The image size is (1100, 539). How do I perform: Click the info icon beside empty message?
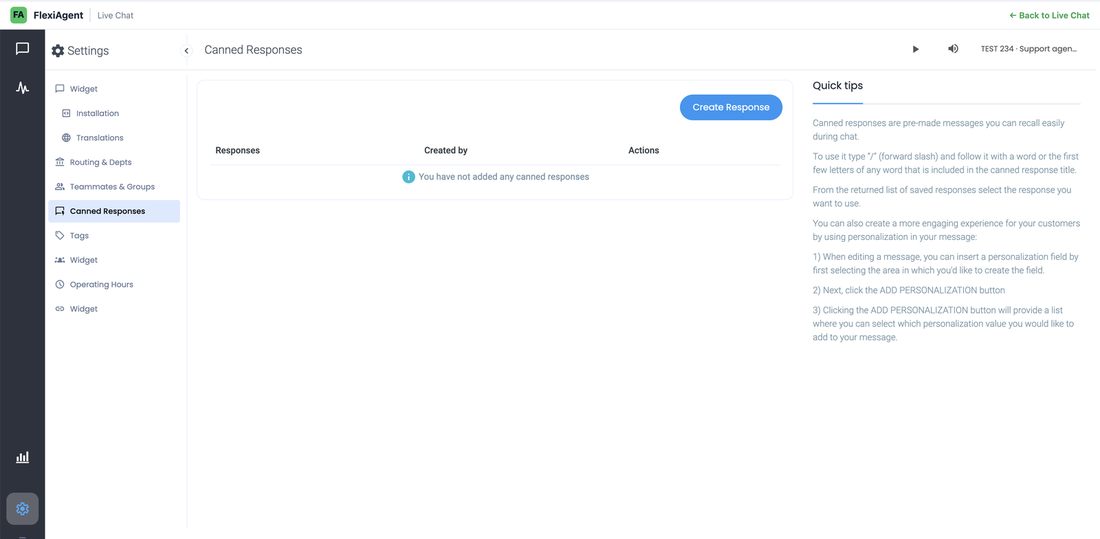408,177
